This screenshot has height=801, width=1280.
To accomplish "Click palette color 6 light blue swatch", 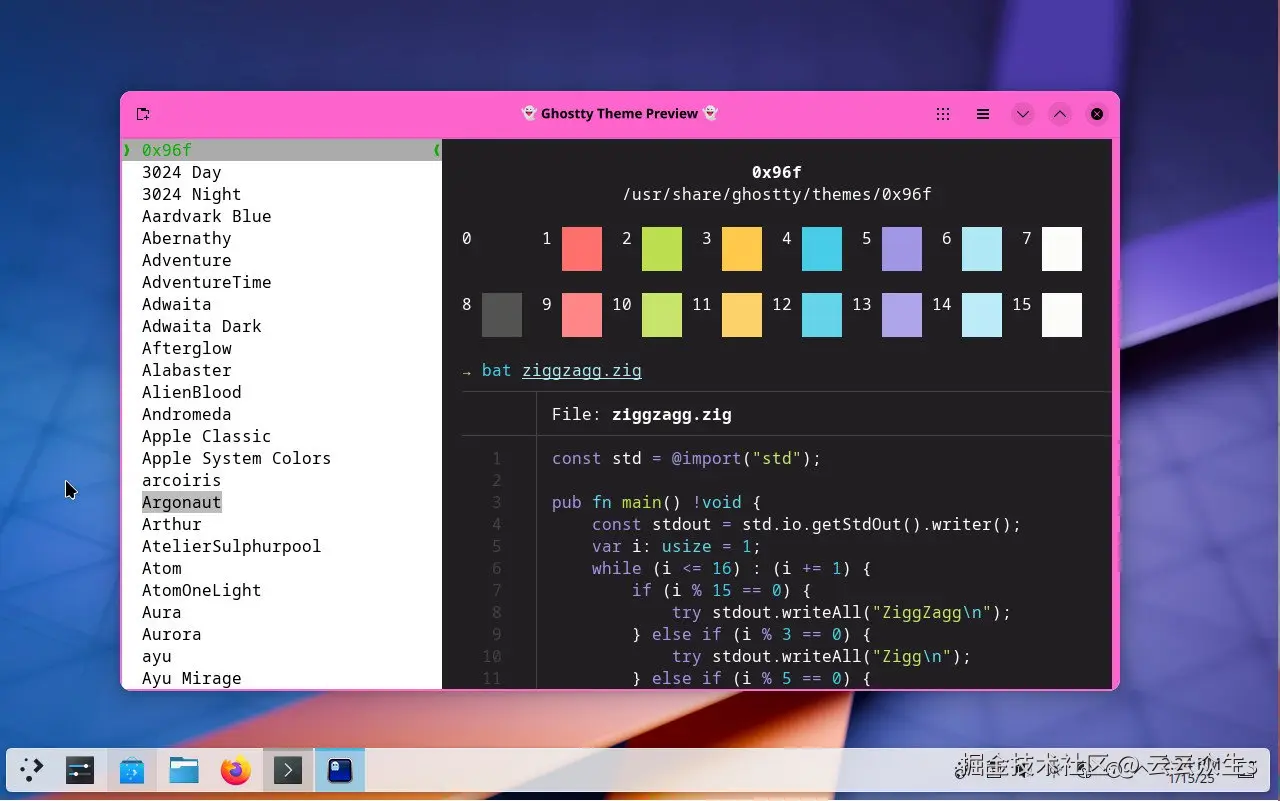I will (982, 249).
